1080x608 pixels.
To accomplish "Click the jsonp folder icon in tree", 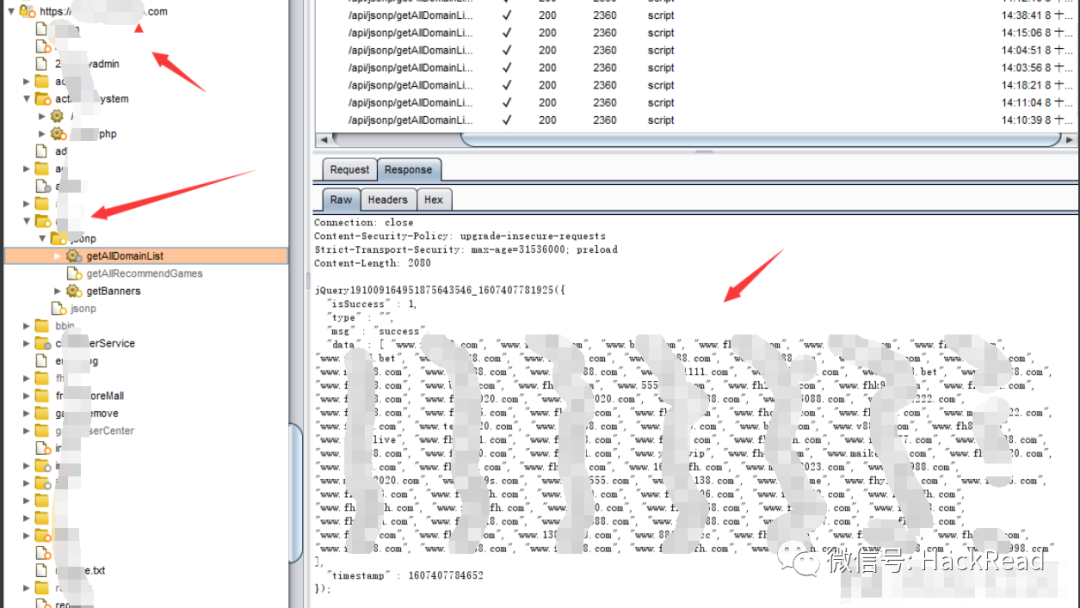I will tap(59, 239).
